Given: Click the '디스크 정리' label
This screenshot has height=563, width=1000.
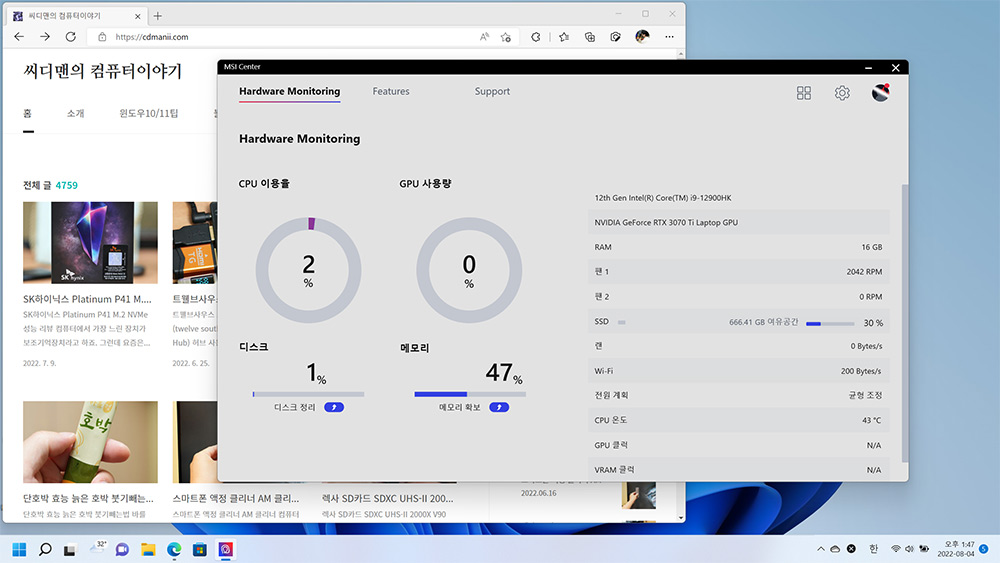Looking at the screenshot, I should tap(295, 407).
